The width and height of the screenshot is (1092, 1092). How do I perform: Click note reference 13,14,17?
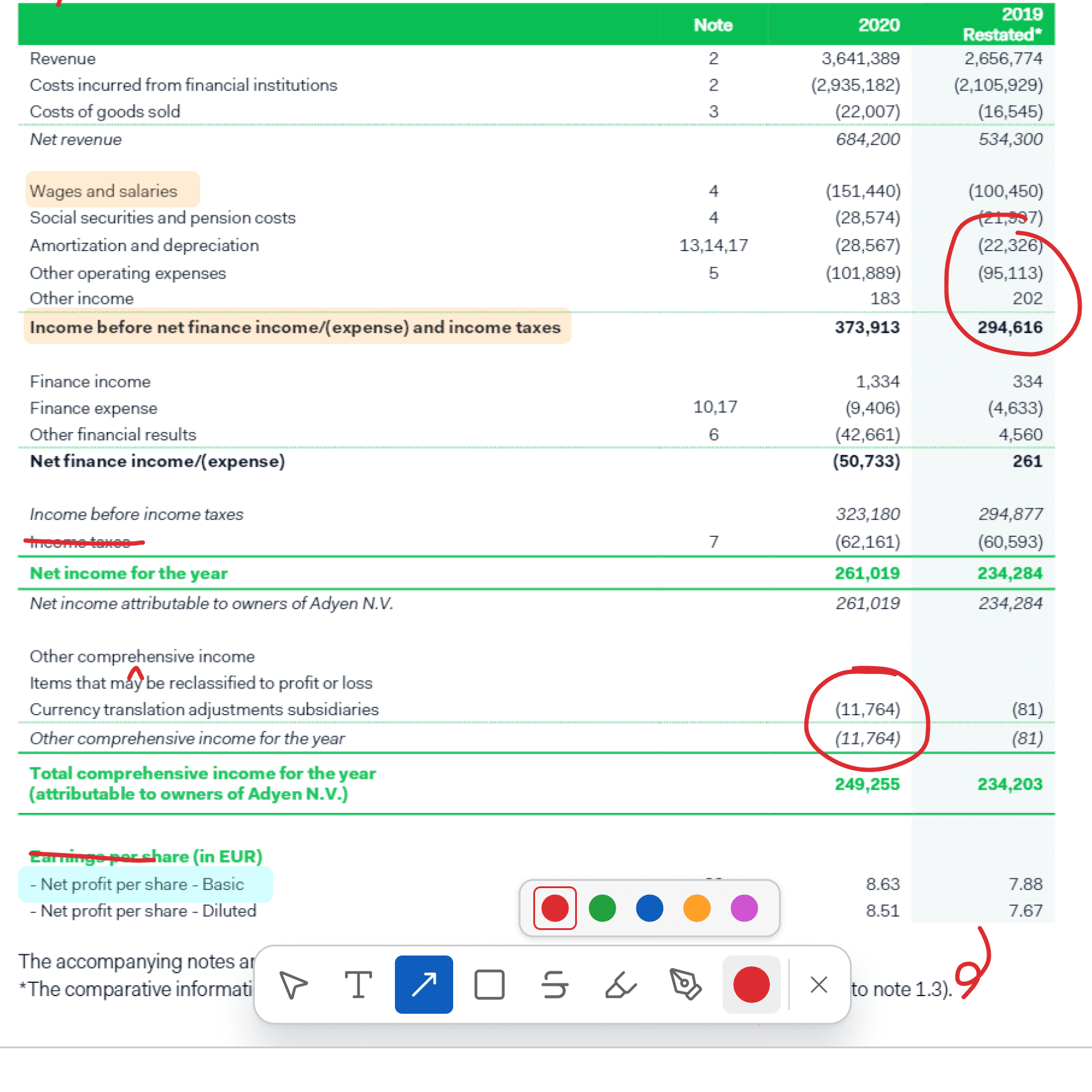pos(713,245)
